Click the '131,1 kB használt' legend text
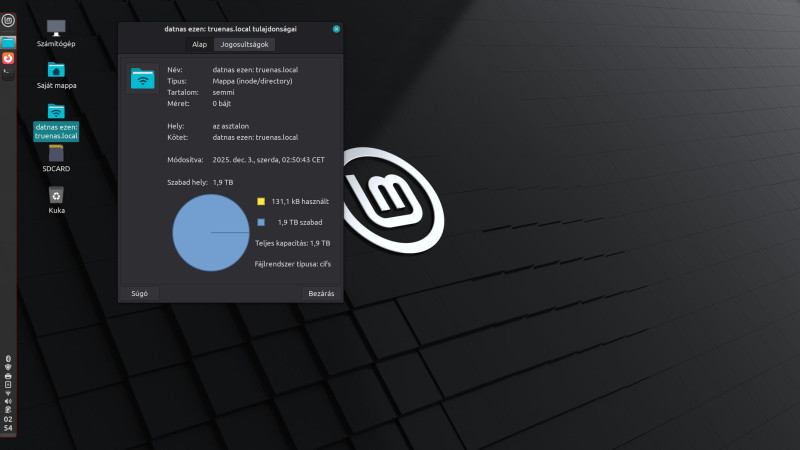 300,202
